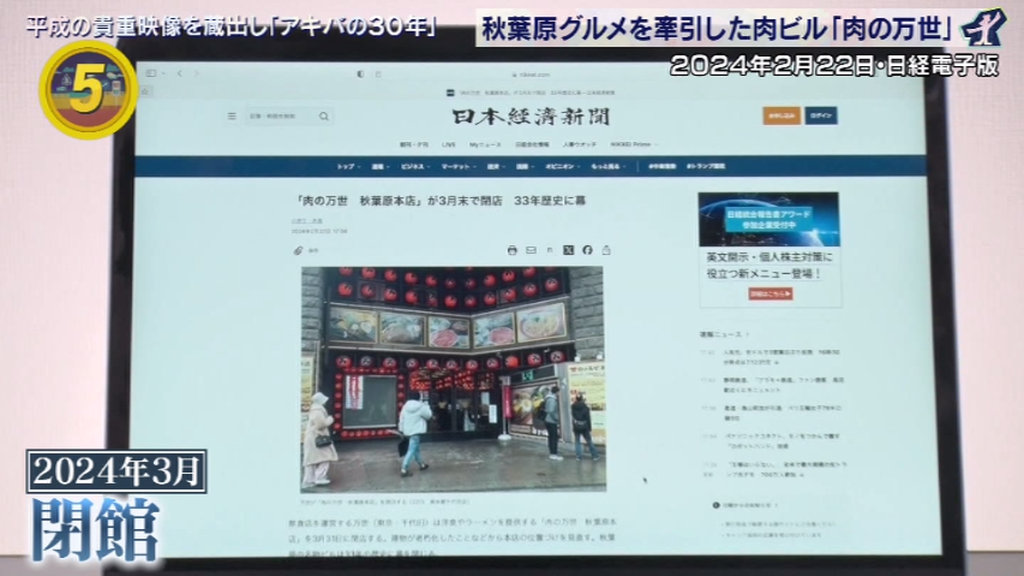The width and height of the screenshot is (1024, 576).
Task: Click the blue ログイン button
Action: point(821,116)
